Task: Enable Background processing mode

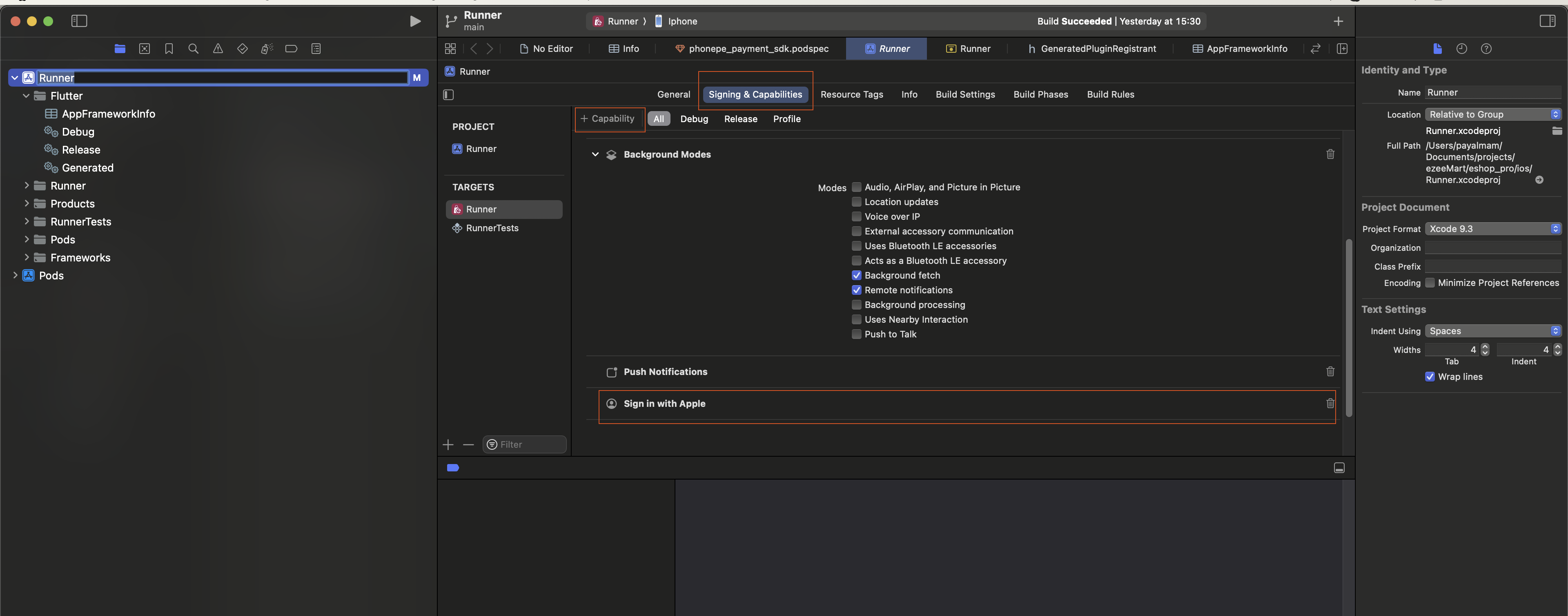Action: coord(856,304)
